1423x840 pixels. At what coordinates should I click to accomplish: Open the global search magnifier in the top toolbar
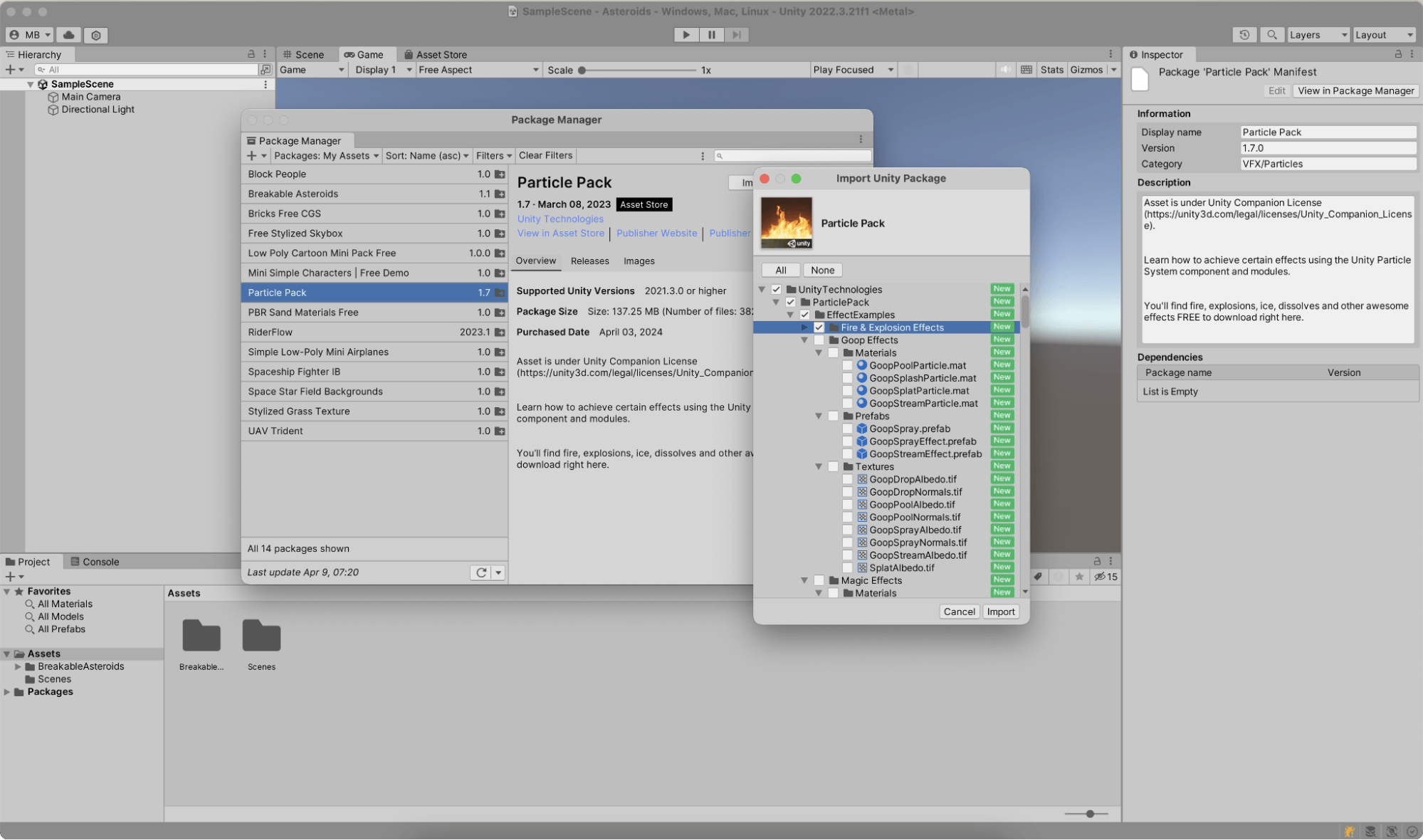pyautogui.click(x=1272, y=34)
